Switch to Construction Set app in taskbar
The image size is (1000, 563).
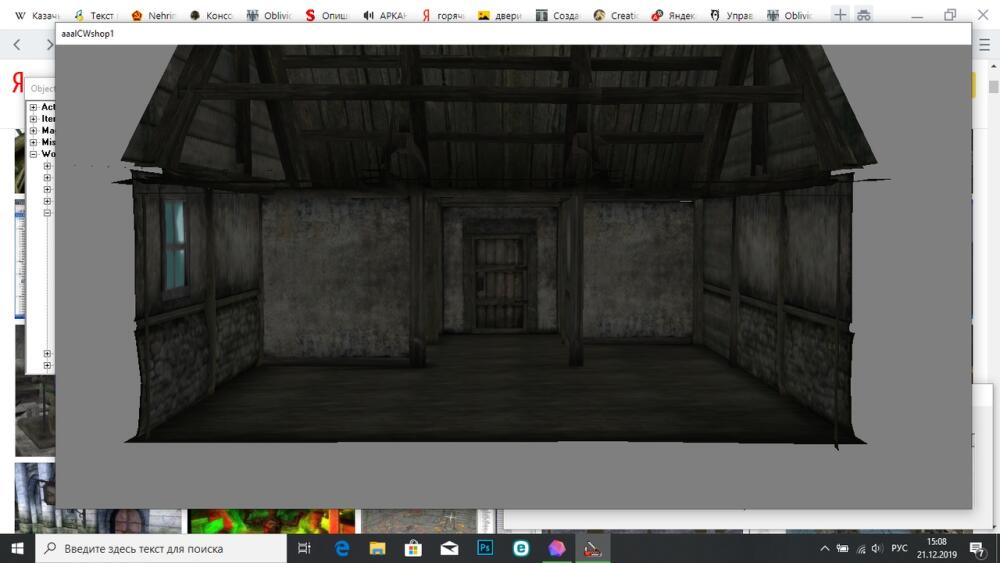point(592,548)
